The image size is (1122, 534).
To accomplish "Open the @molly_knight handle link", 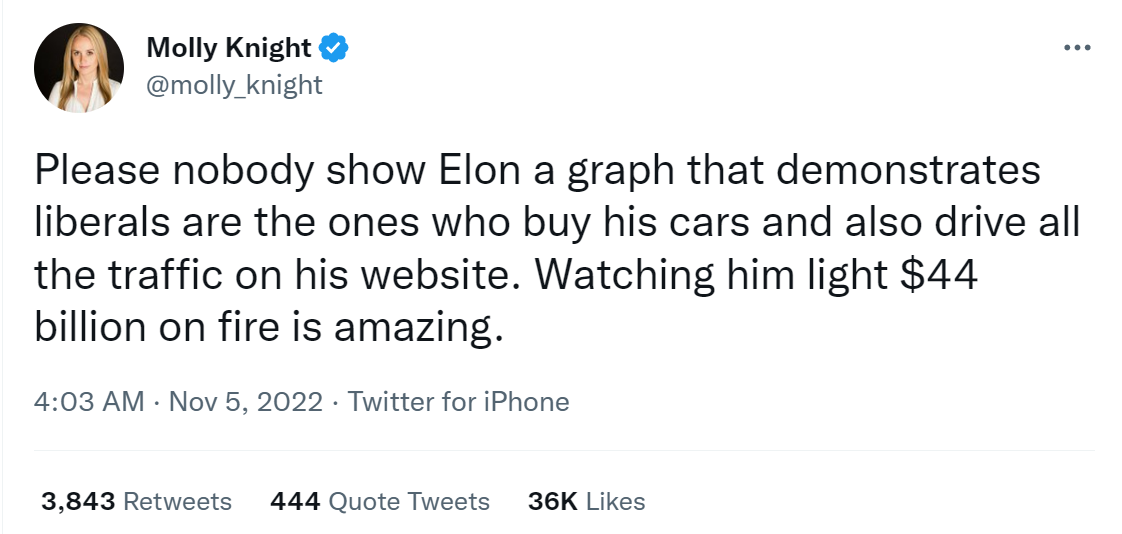I will pyautogui.click(x=234, y=85).
